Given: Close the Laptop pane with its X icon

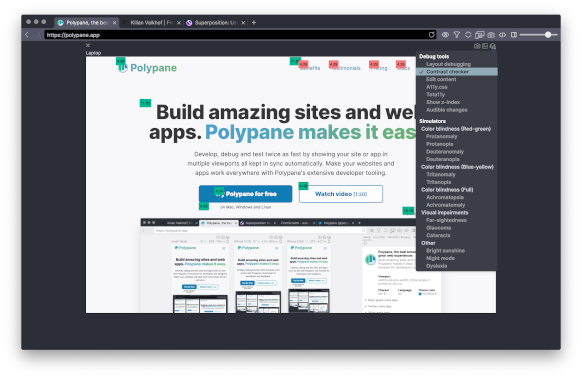Looking at the screenshot, I should 88,45.
